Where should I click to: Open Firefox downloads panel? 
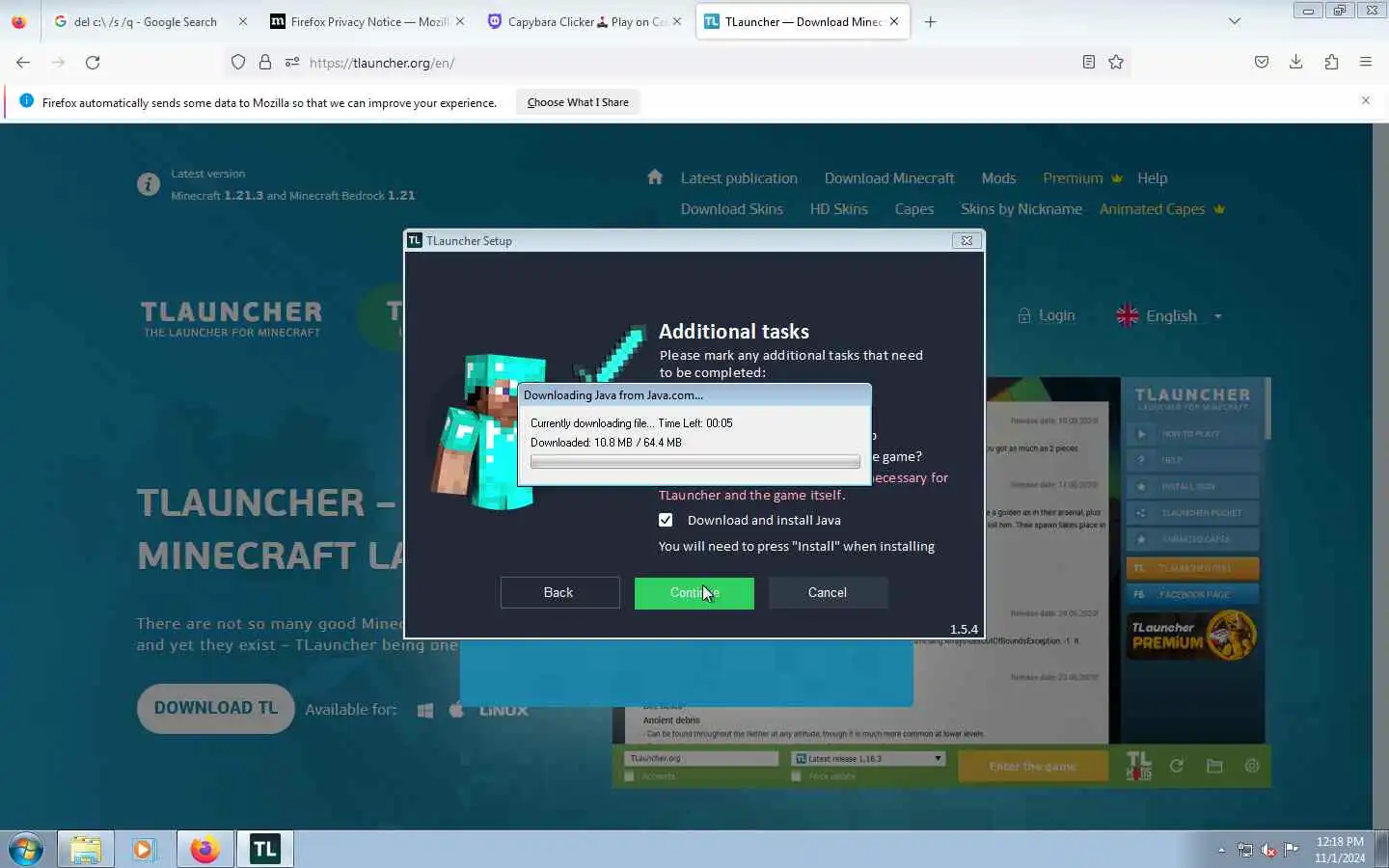coord(1296,63)
